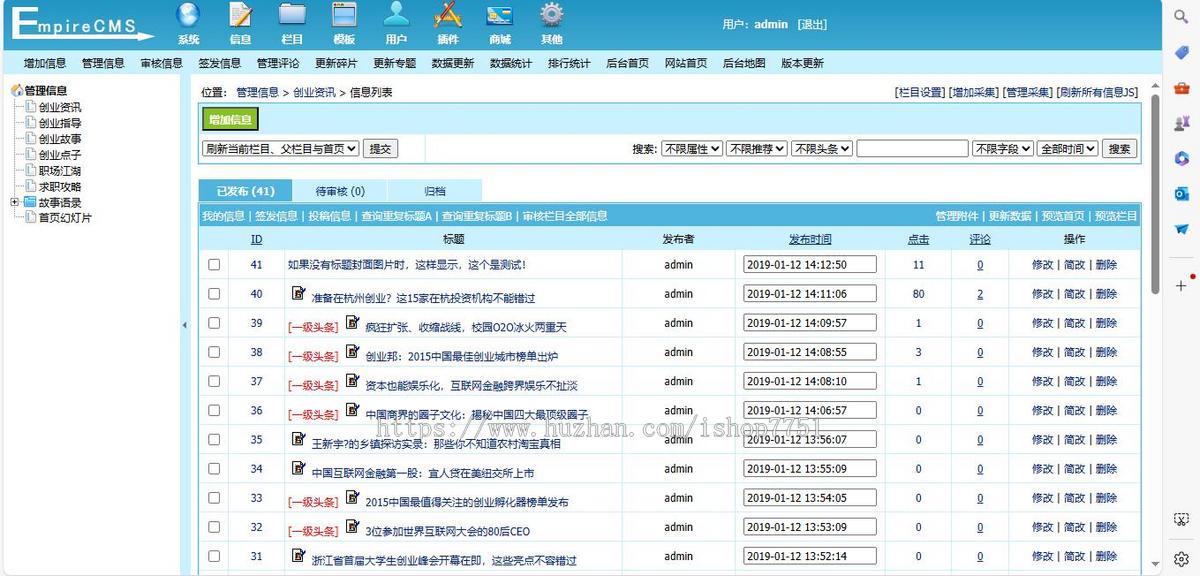
Task: Switch to the 归档 tab
Action: 435,191
